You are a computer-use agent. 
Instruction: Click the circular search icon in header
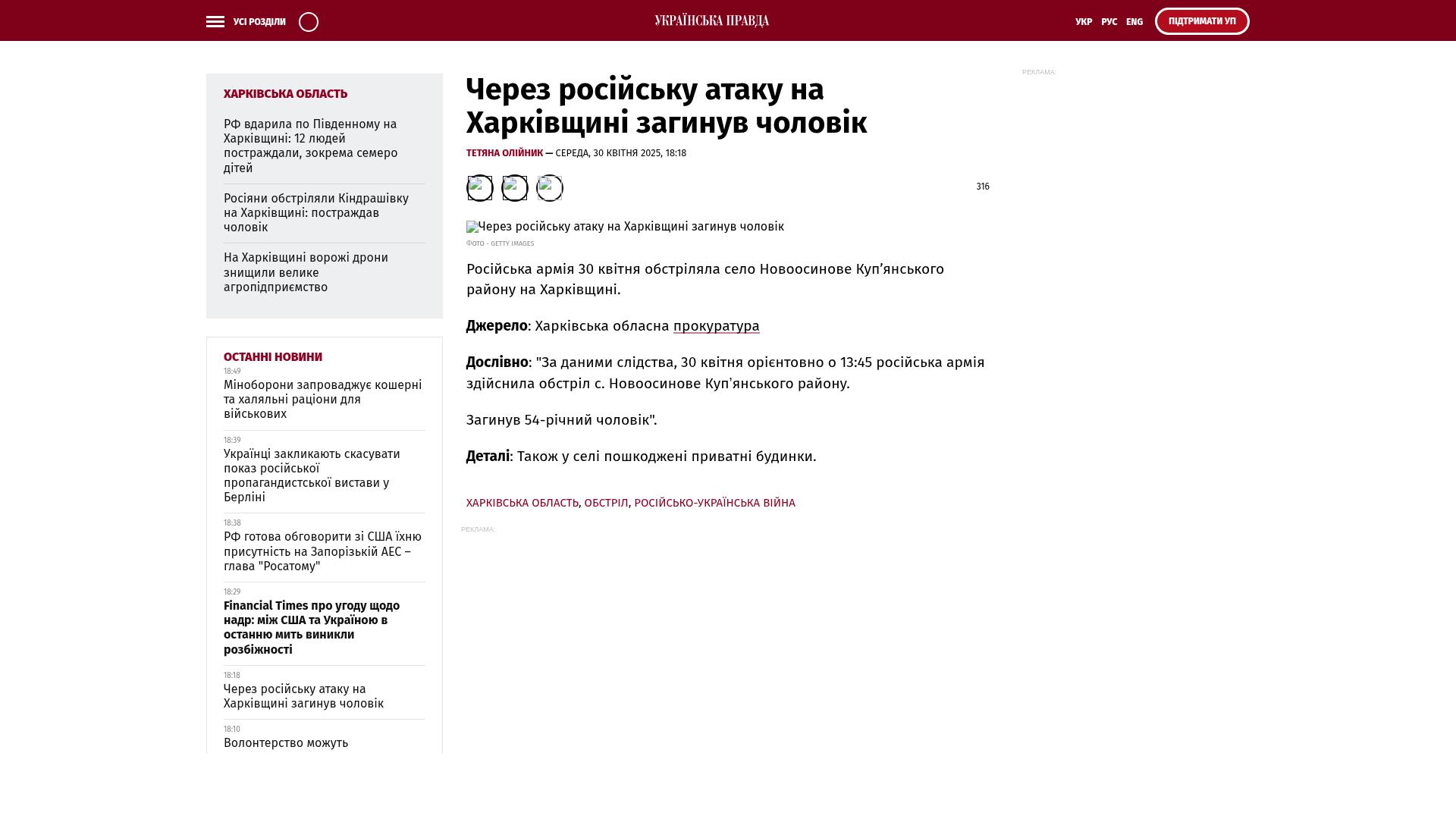[309, 22]
